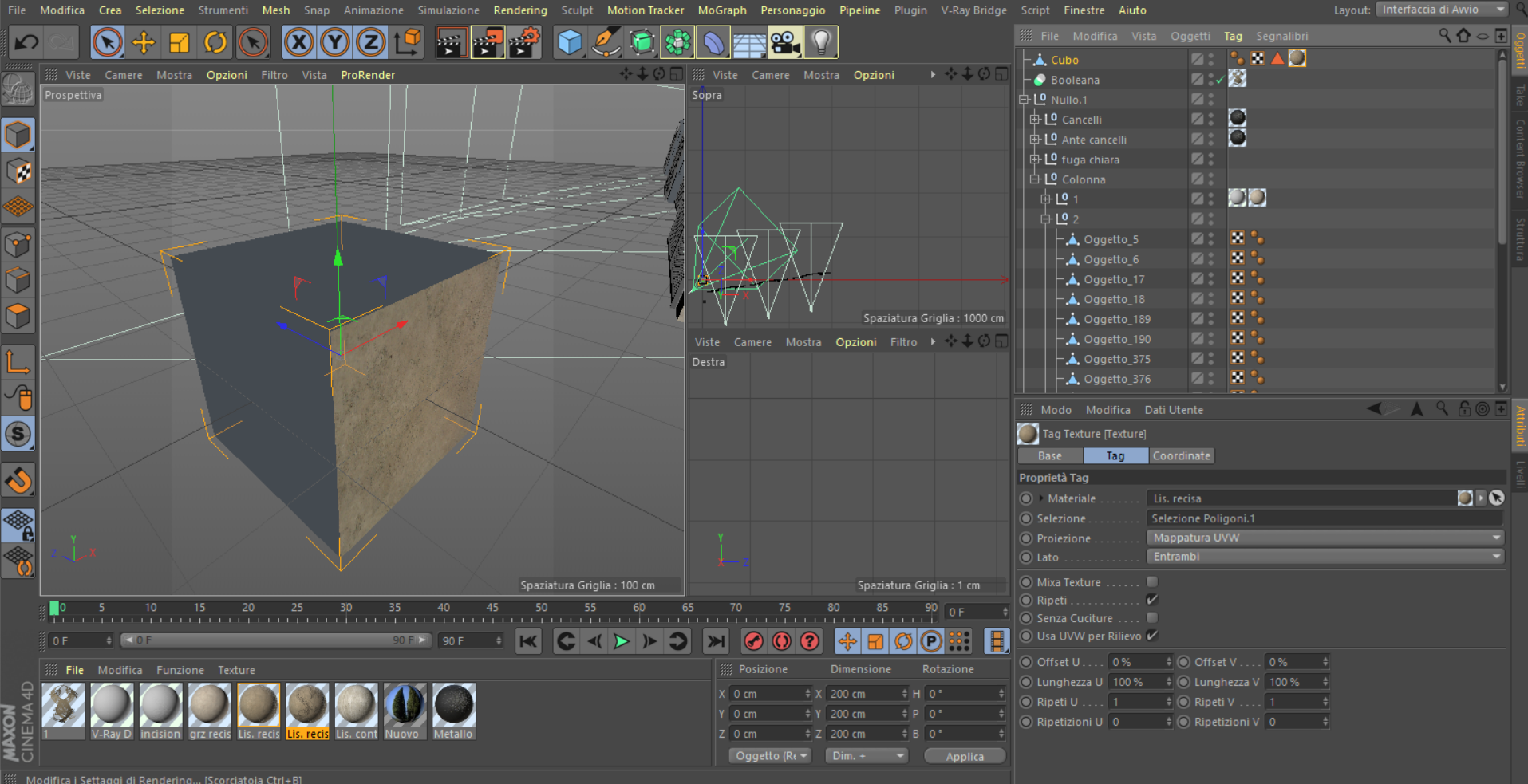
Task: Select the Move tool in toolbar
Action: point(144,42)
